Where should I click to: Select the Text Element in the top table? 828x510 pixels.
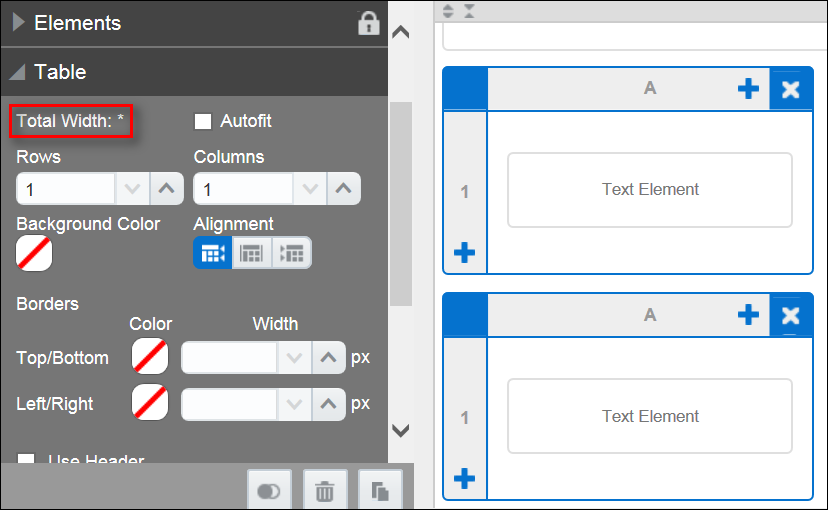click(x=650, y=190)
